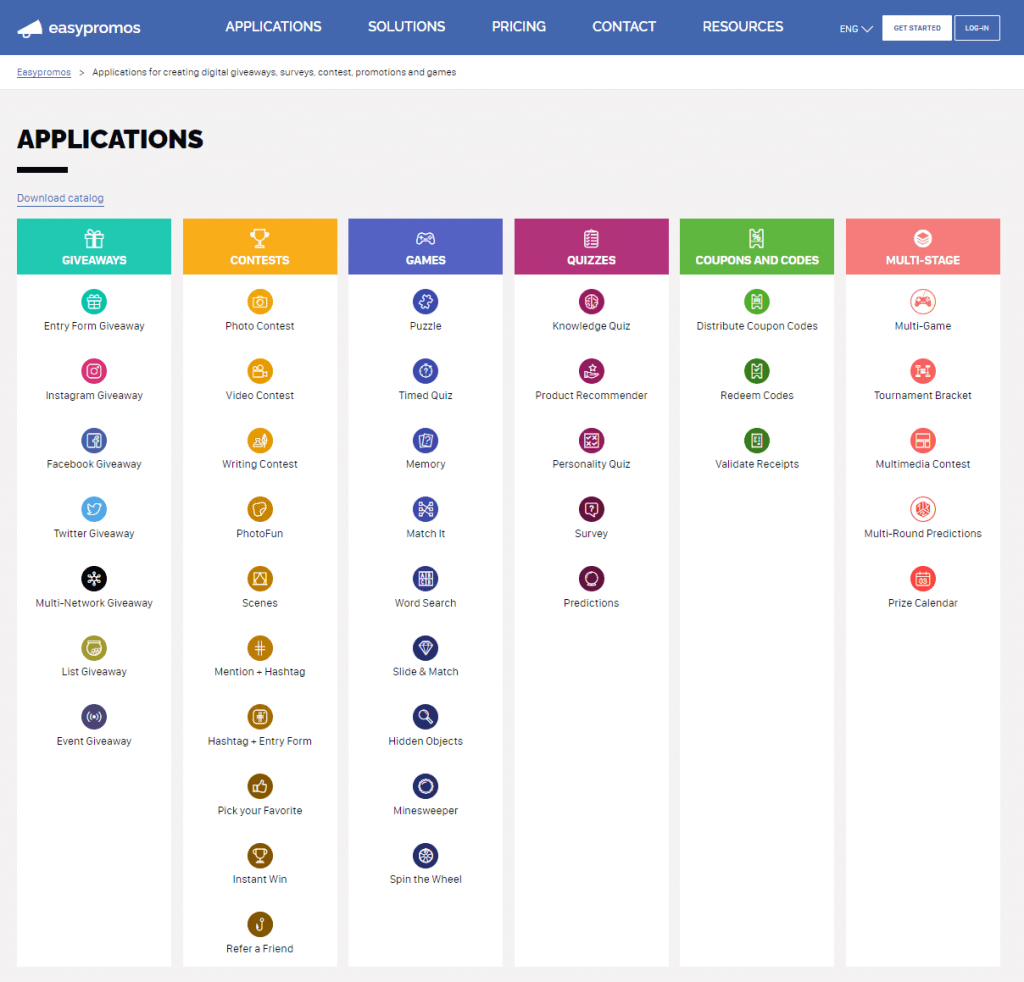Open the Contact menu item
1024x982 pixels.
coord(624,27)
